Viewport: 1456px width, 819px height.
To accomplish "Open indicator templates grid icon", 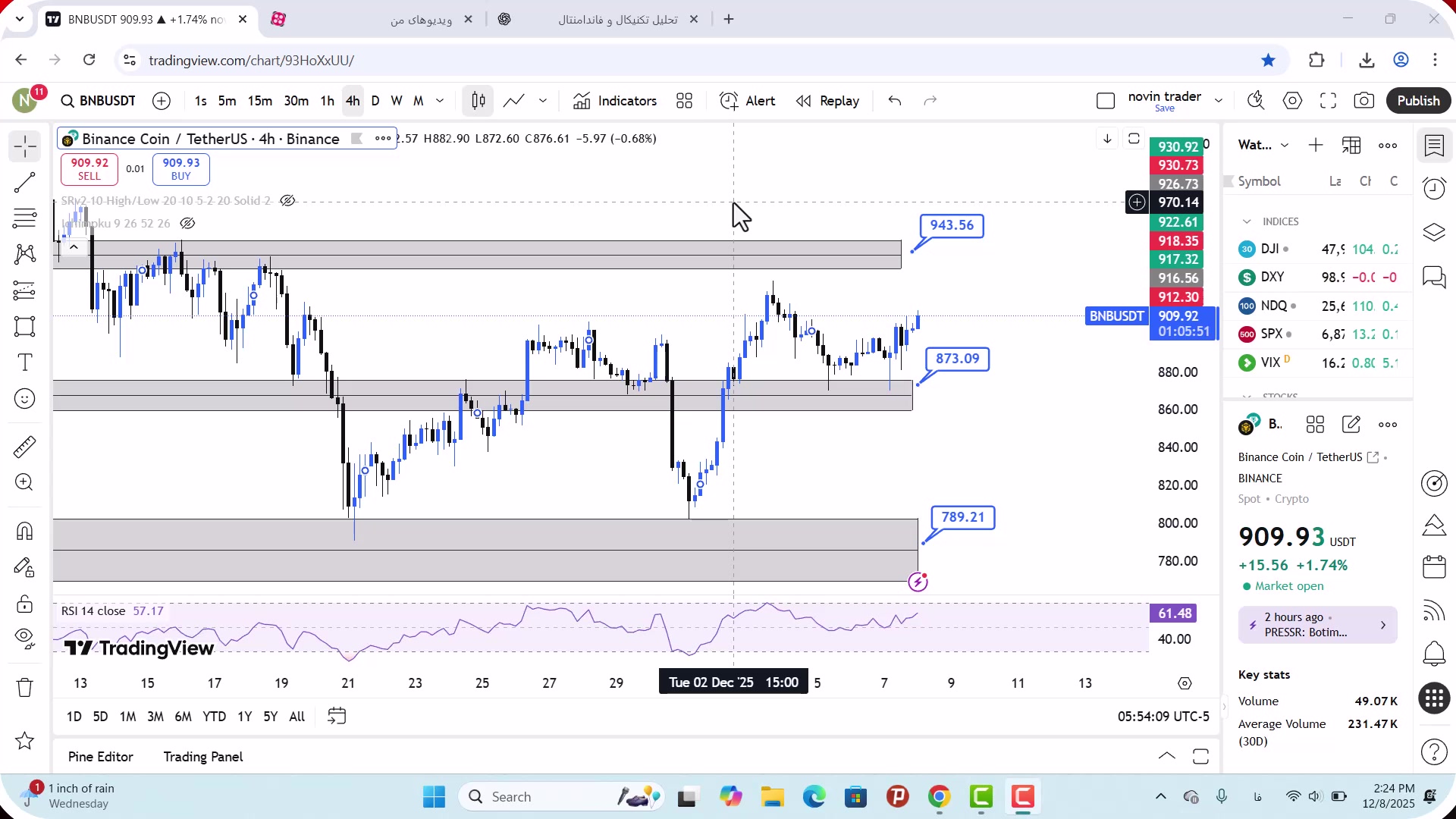I will click(x=685, y=101).
